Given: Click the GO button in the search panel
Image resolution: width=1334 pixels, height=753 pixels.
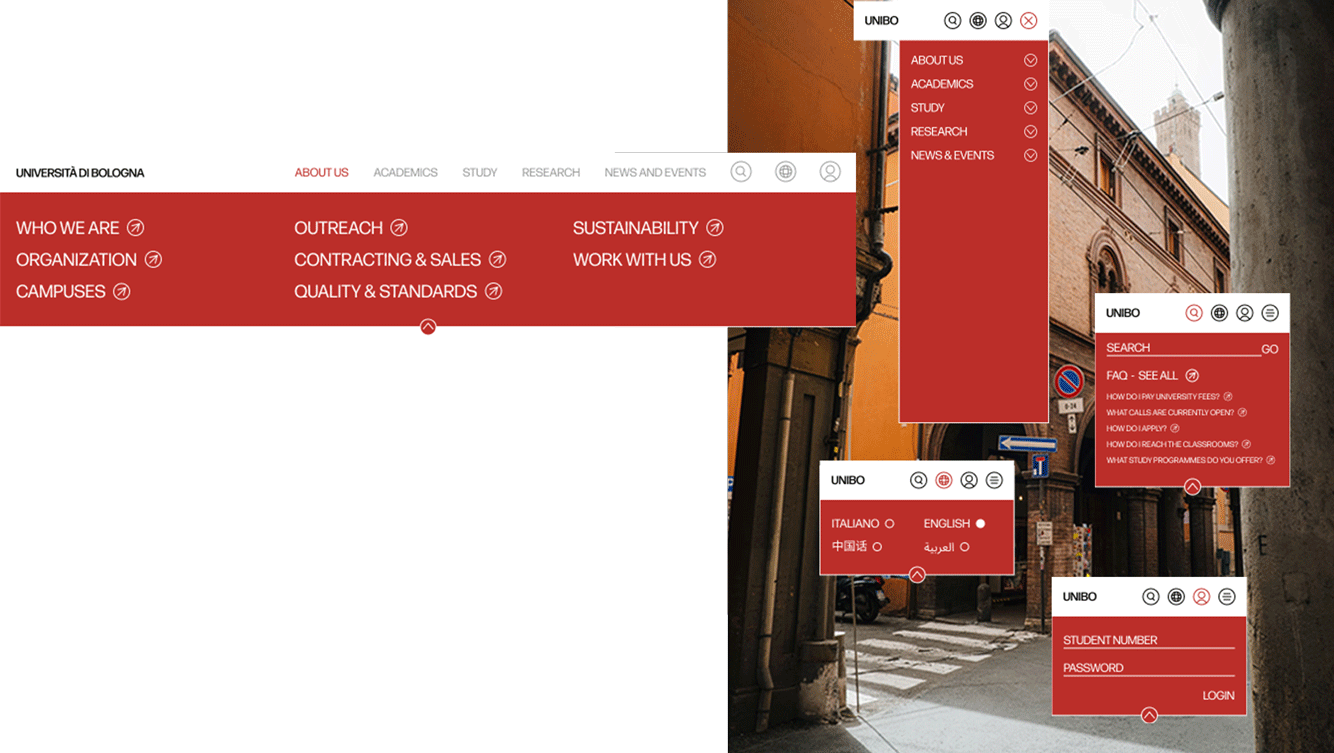Looking at the screenshot, I should [1270, 349].
